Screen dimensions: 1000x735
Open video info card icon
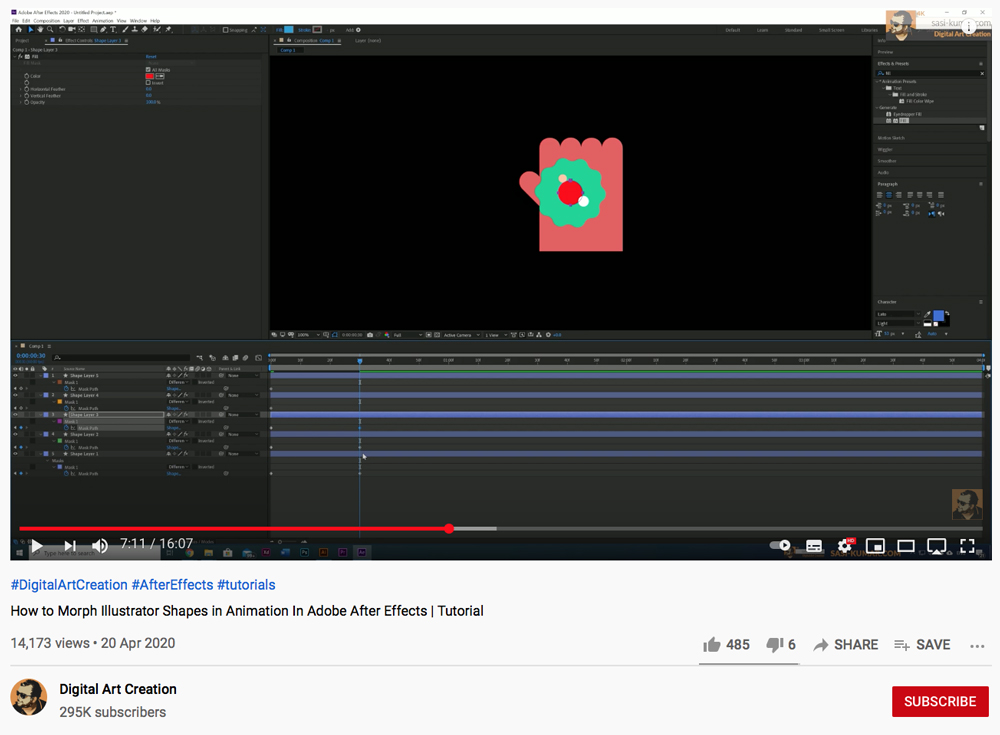pos(969,26)
